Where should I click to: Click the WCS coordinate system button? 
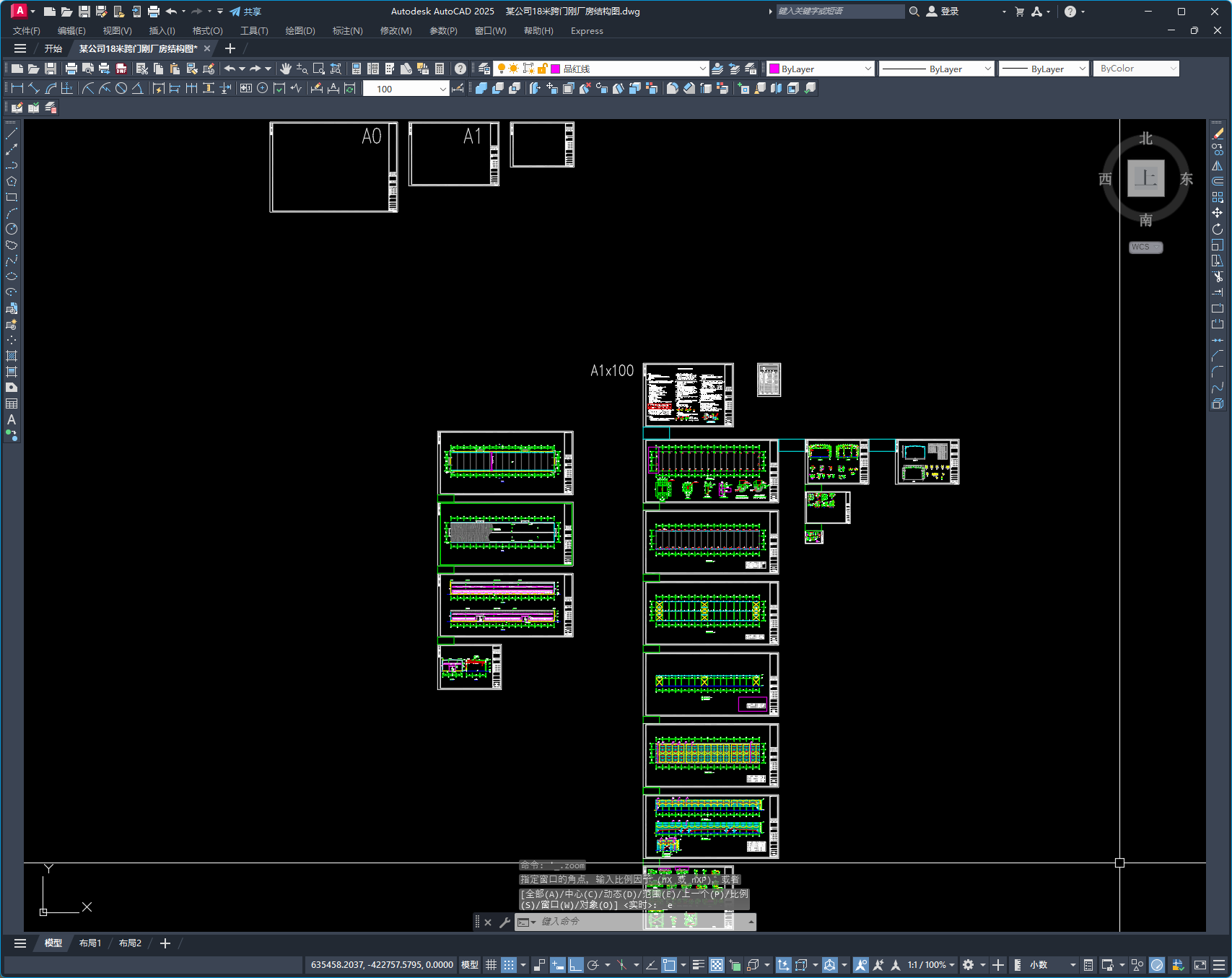1145,247
